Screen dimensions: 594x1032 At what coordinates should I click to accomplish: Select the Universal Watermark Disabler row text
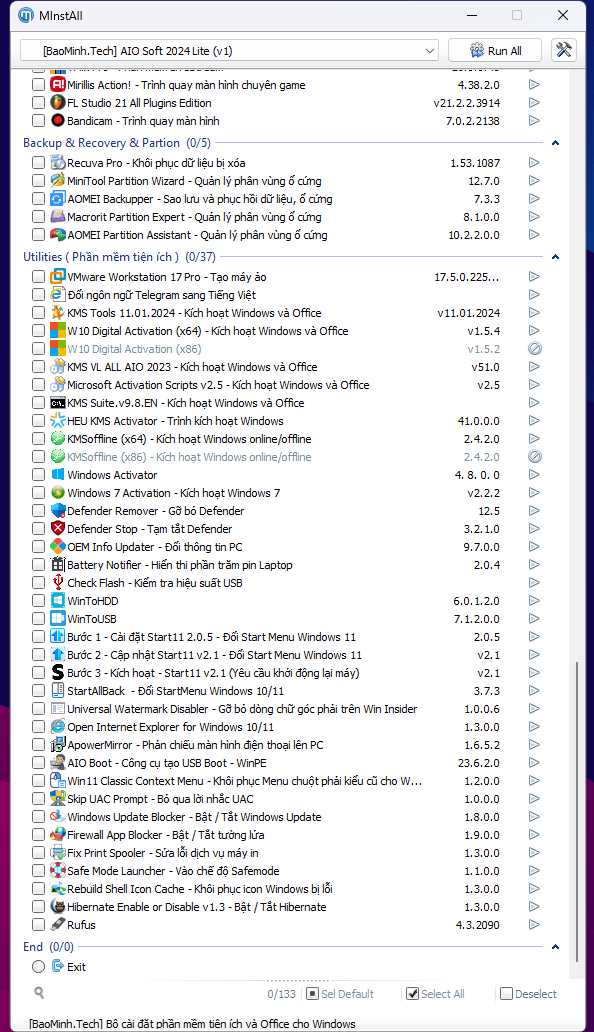[242, 709]
